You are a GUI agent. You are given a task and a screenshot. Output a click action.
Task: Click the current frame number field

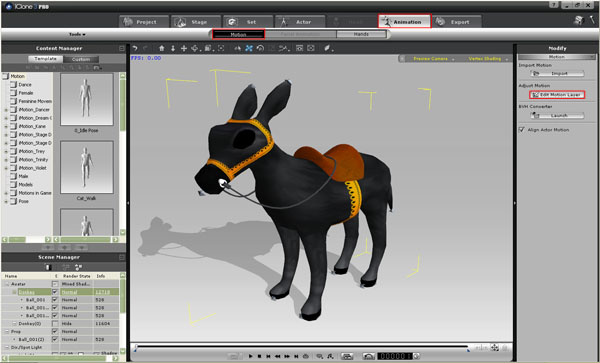[x=395, y=356]
